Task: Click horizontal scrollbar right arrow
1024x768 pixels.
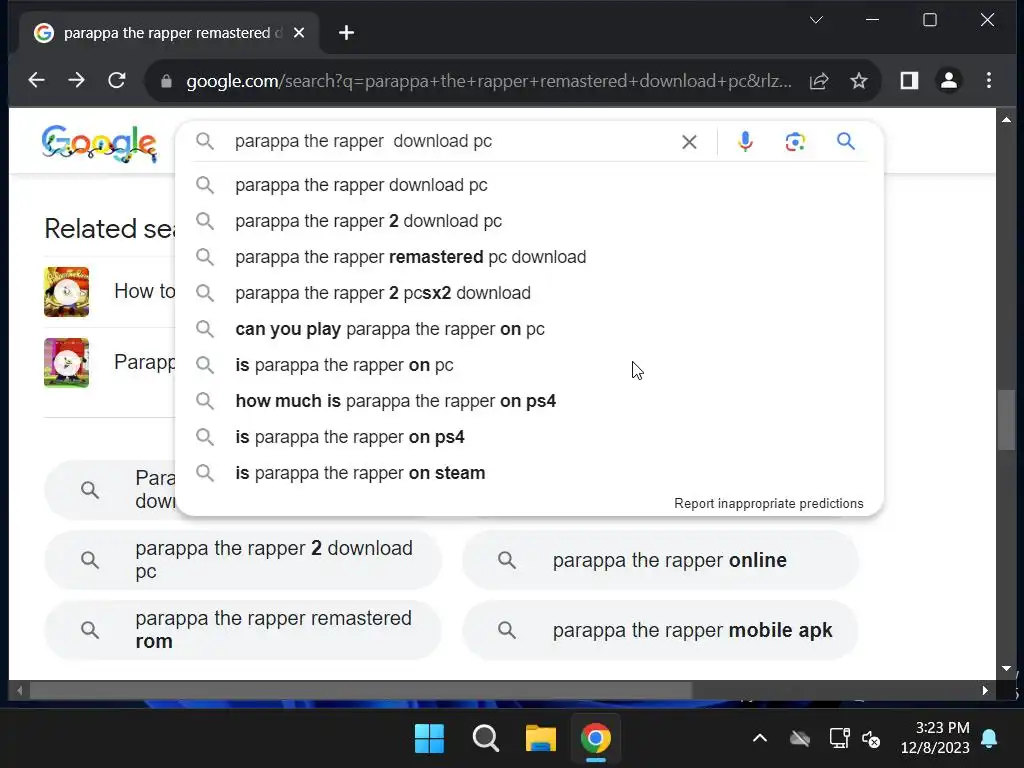Action: pos(985,690)
